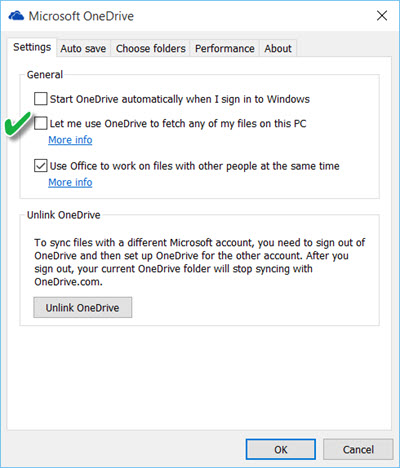Enable Start OneDrive automatically checkbox
This screenshot has height=468, width=400.
pos(41,99)
